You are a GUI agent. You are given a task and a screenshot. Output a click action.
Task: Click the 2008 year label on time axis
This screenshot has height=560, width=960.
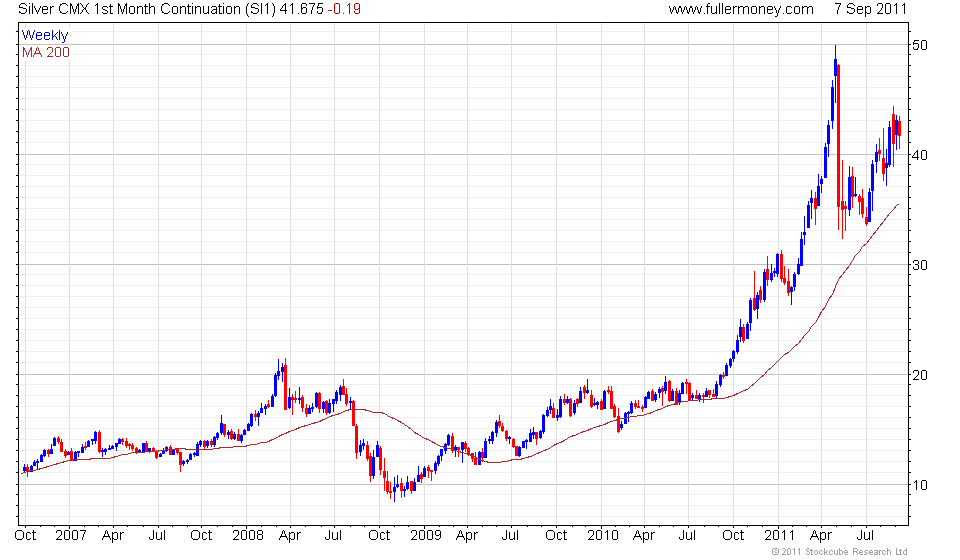pos(248,536)
